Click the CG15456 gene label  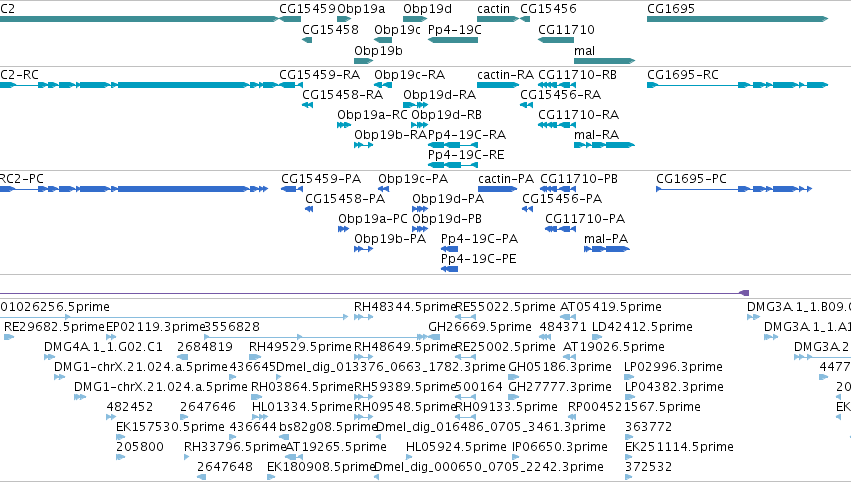coord(548,9)
